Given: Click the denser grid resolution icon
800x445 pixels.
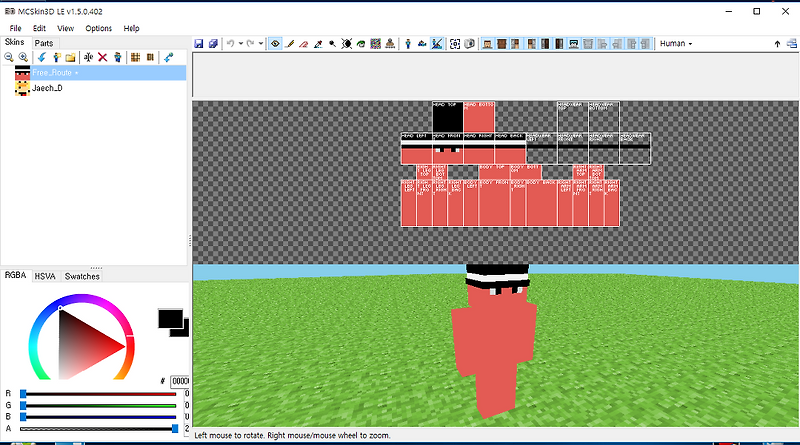Looking at the screenshot, I should pos(135,57).
